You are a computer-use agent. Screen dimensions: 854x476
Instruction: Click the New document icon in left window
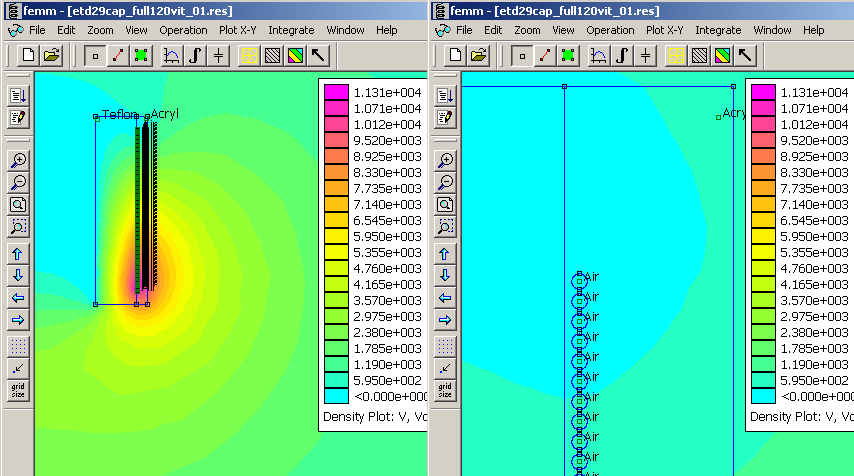[29, 55]
